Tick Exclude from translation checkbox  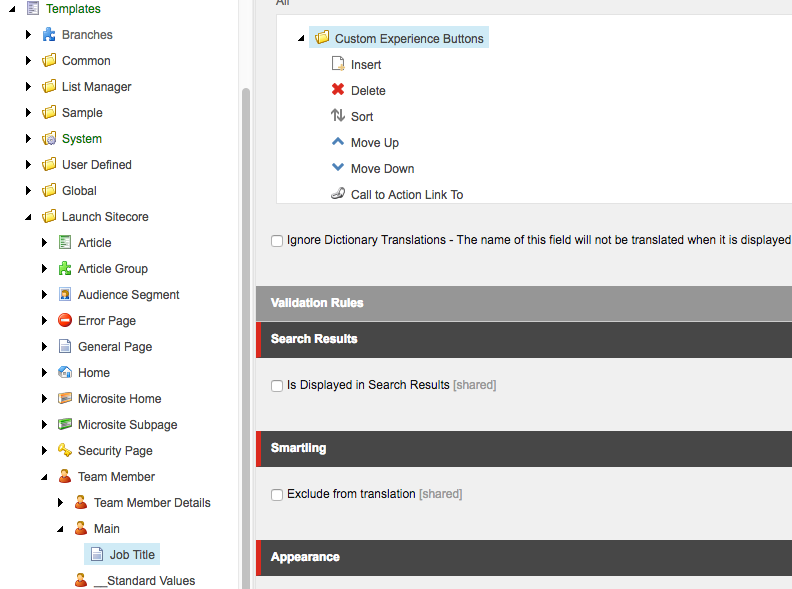pyautogui.click(x=277, y=495)
